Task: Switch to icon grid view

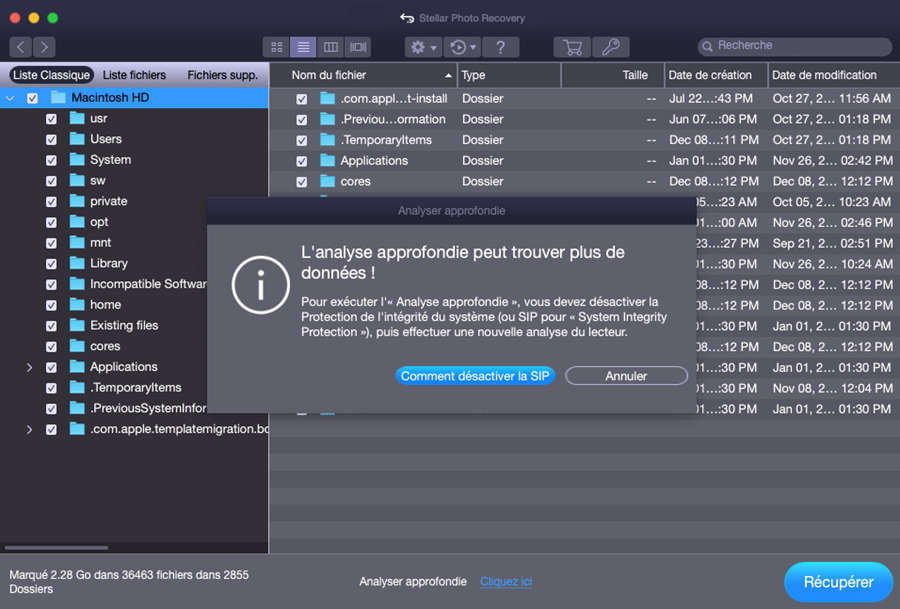Action: (276, 47)
